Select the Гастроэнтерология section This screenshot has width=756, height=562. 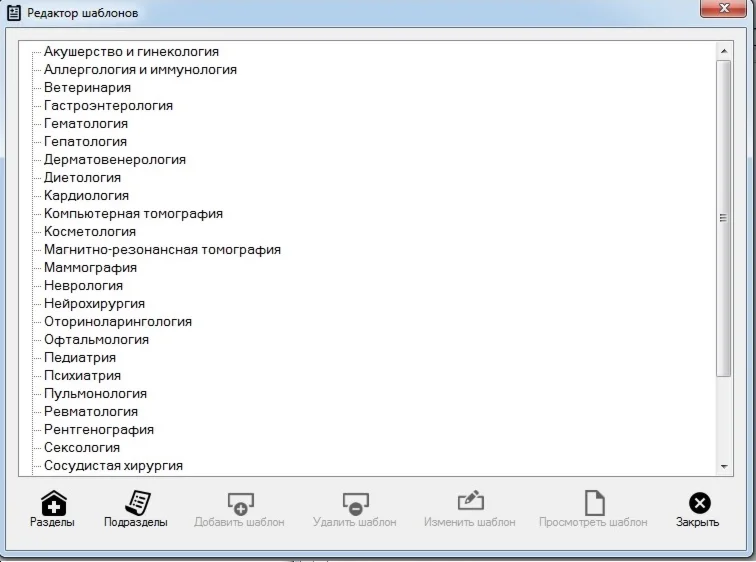(108, 106)
